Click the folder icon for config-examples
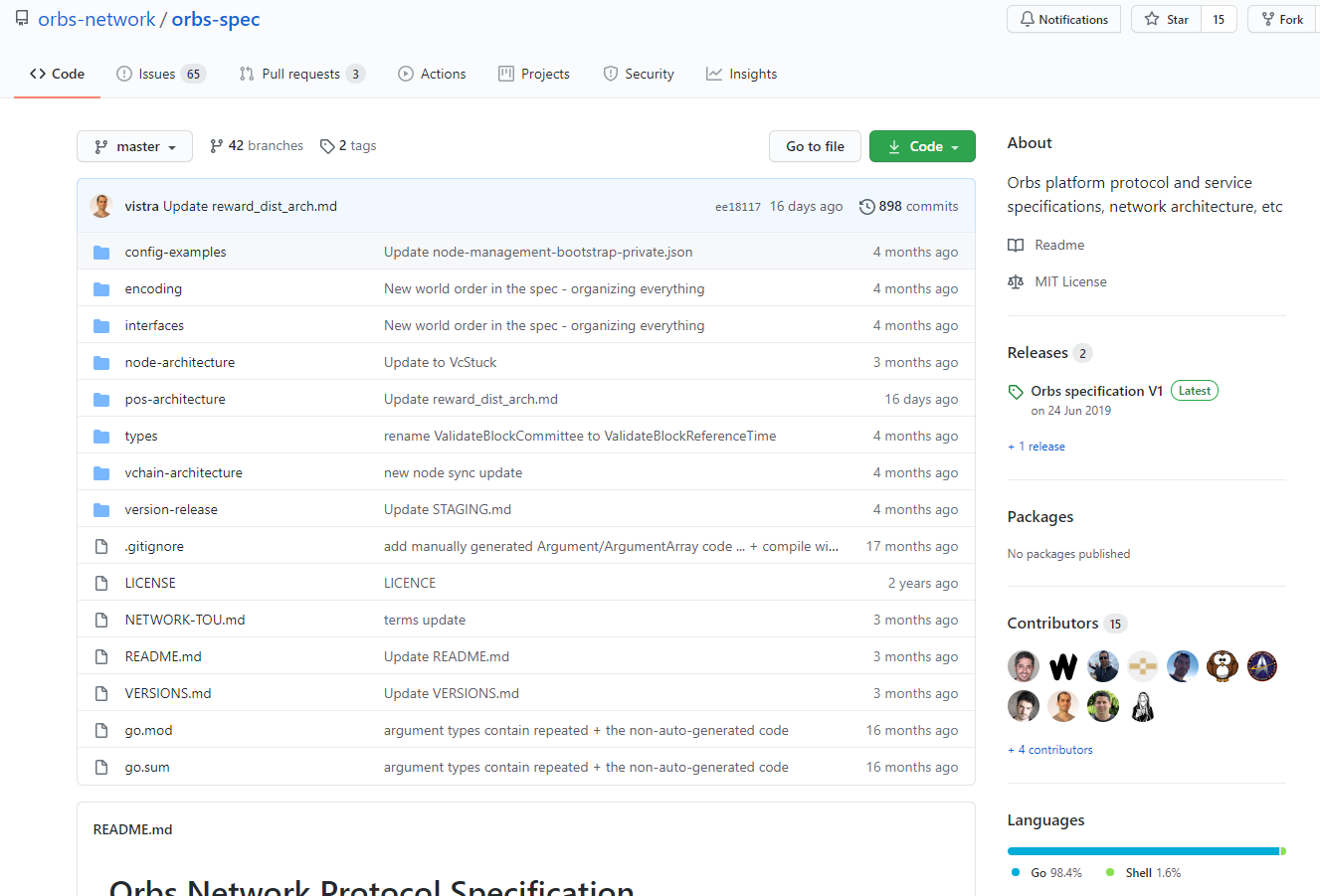This screenshot has width=1320, height=896. (x=101, y=253)
